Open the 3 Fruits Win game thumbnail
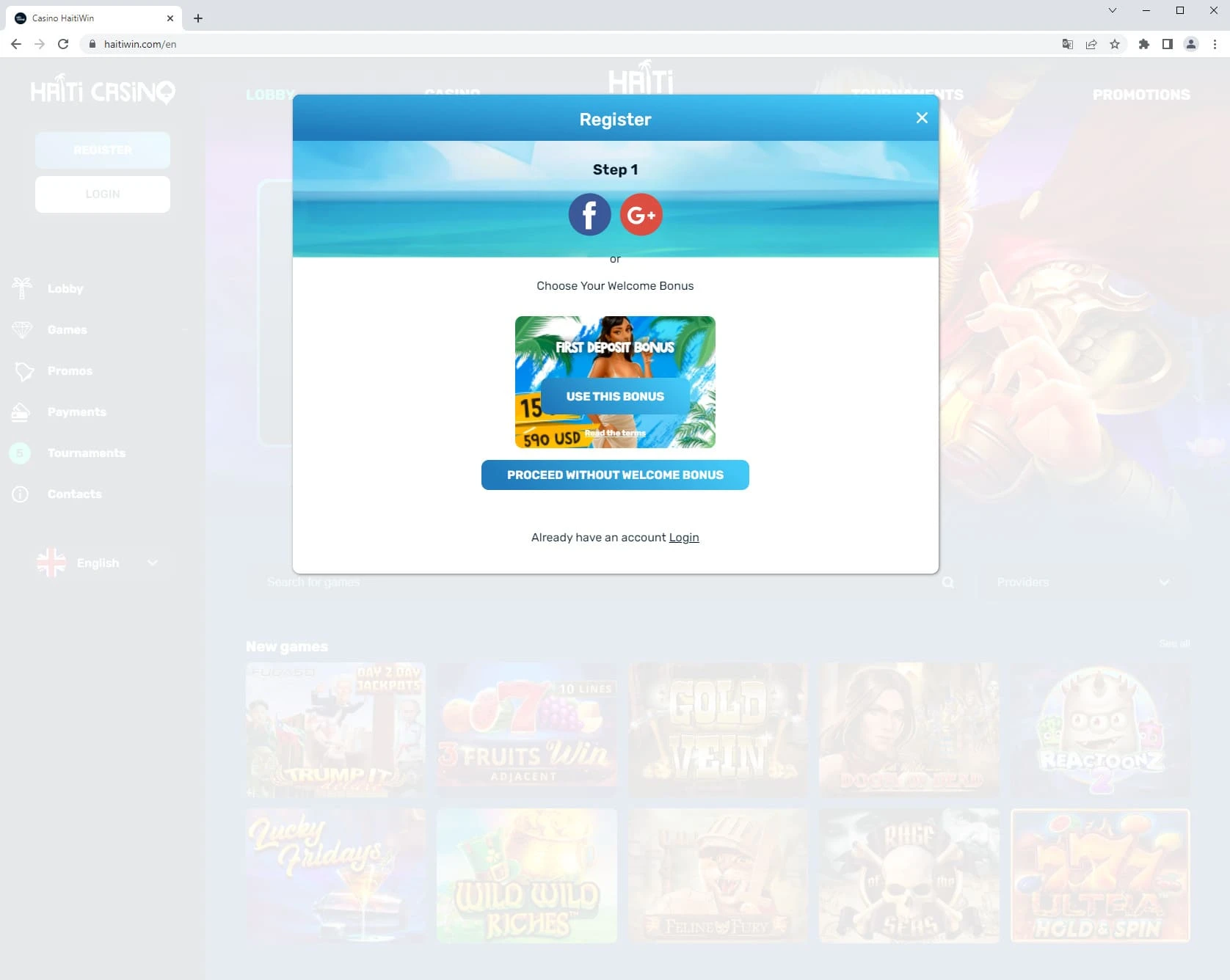Image resolution: width=1230 pixels, height=980 pixels. 526,730
